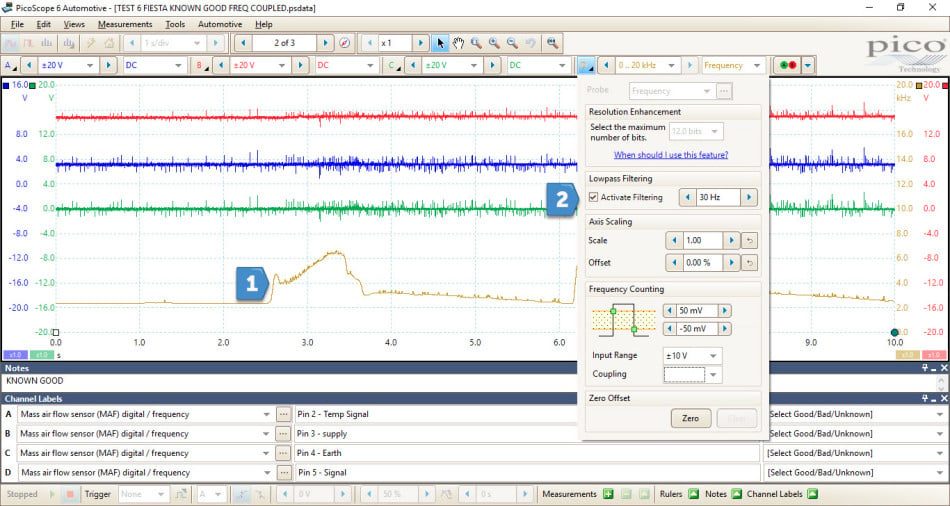
Task: Toggle Channel Labels panel from status bar
Action: [x=812, y=494]
